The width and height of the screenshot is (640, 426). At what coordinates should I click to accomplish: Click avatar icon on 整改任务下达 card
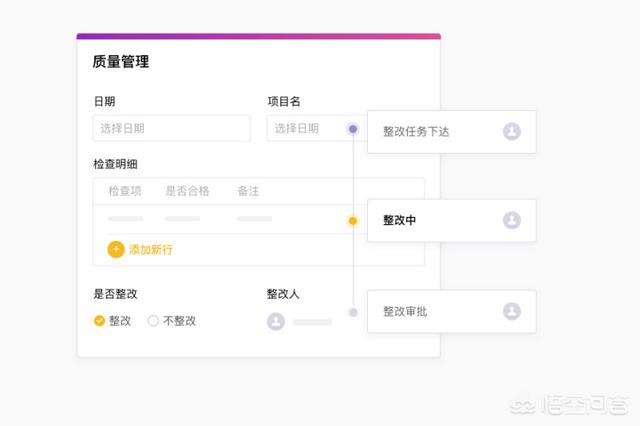tap(512, 131)
